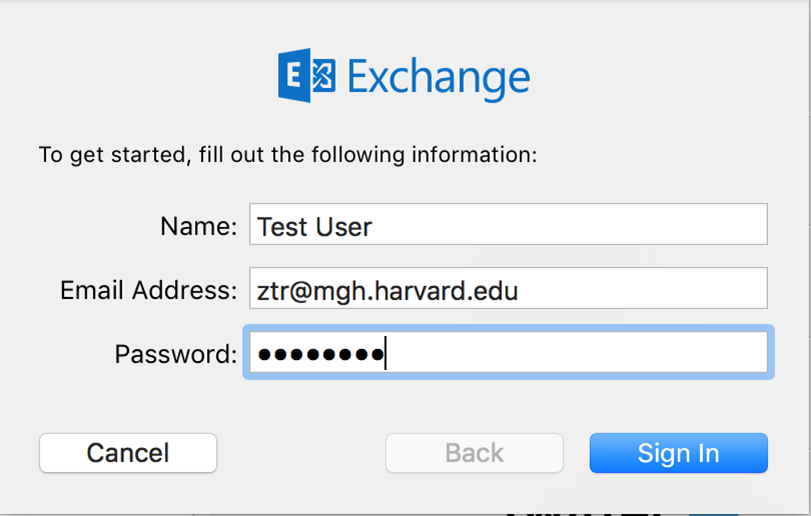Click empty space after the email address text
This screenshot has width=811, height=516.
641,289
